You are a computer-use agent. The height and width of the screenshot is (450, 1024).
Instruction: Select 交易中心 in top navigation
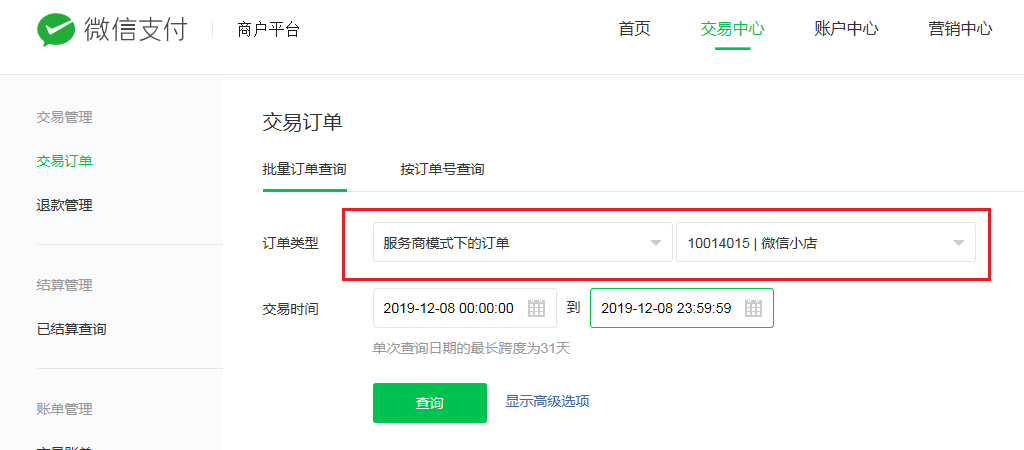click(x=732, y=29)
